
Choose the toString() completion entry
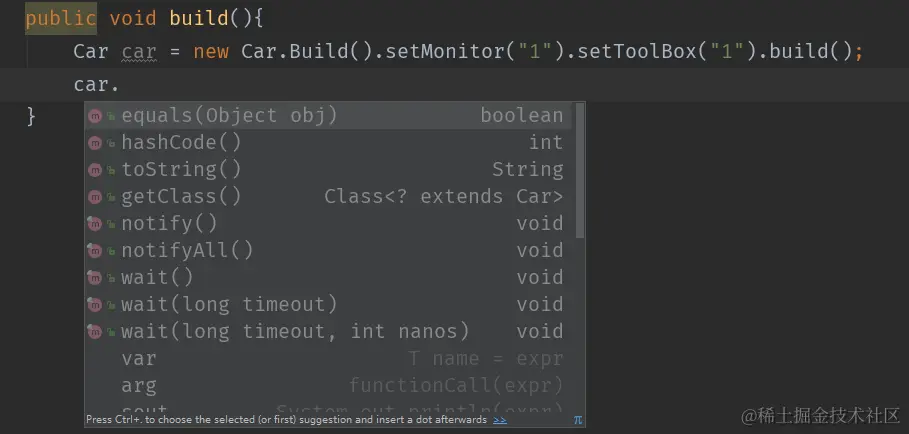(x=181, y=170)
